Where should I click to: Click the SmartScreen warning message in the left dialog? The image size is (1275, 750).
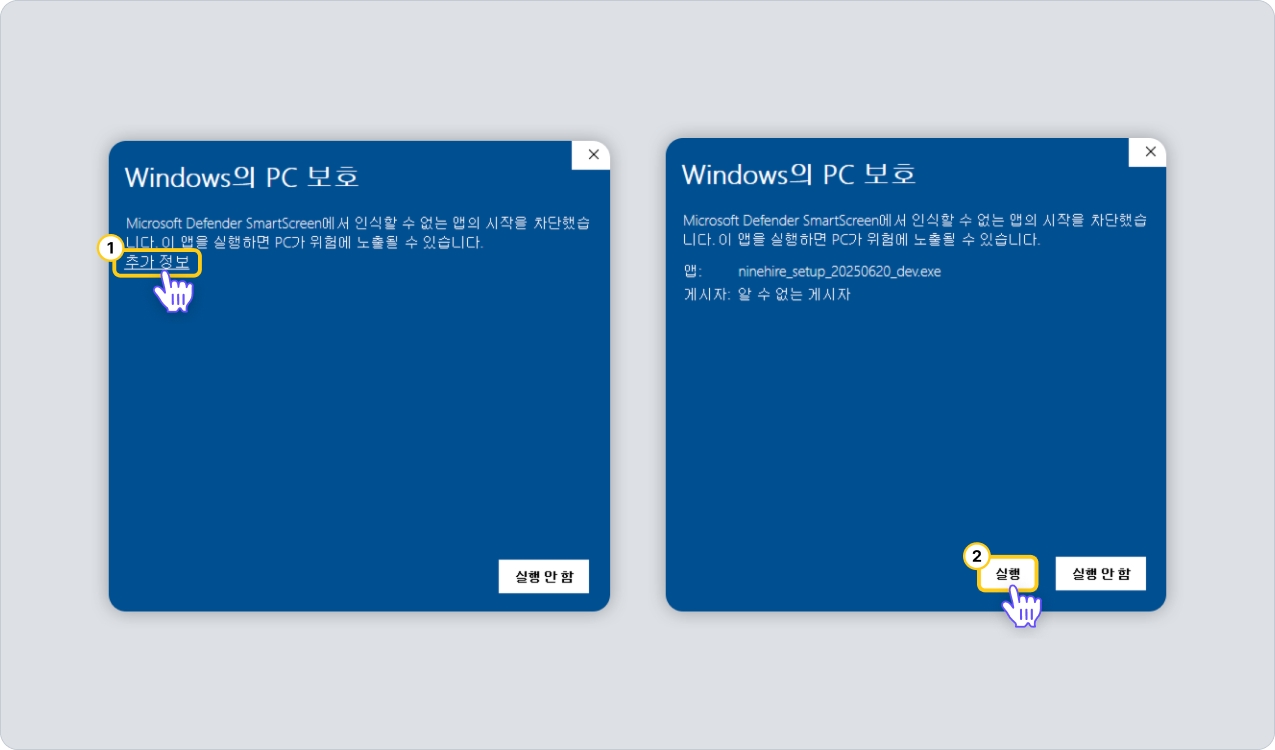pos(358,232)
